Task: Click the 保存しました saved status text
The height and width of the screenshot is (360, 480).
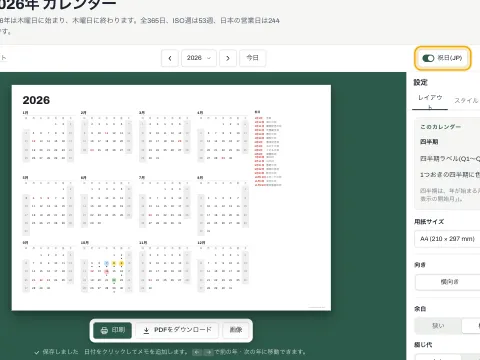Action: (60, 352)
